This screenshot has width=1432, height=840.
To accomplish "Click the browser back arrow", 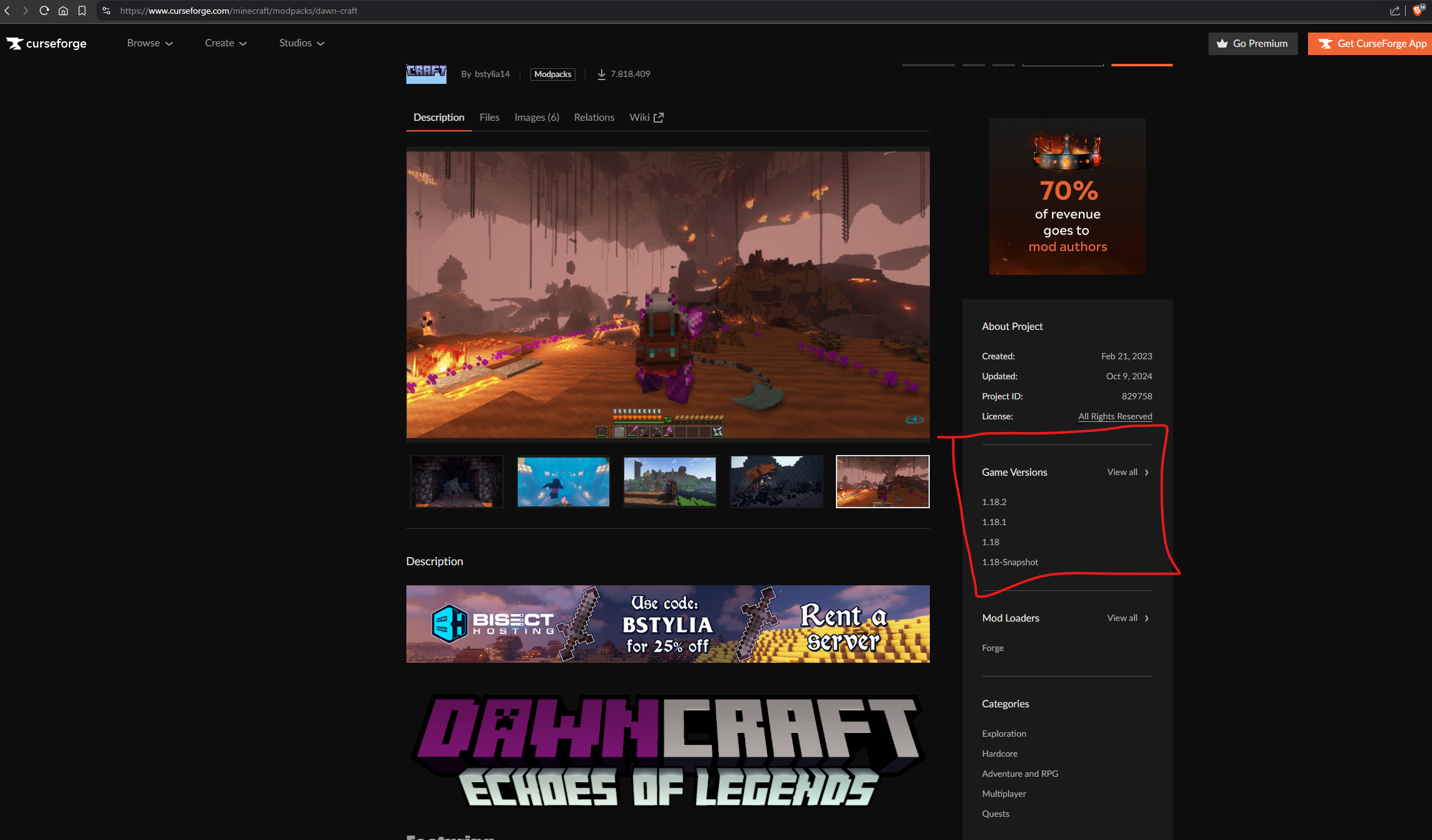I will pos(8,11).
